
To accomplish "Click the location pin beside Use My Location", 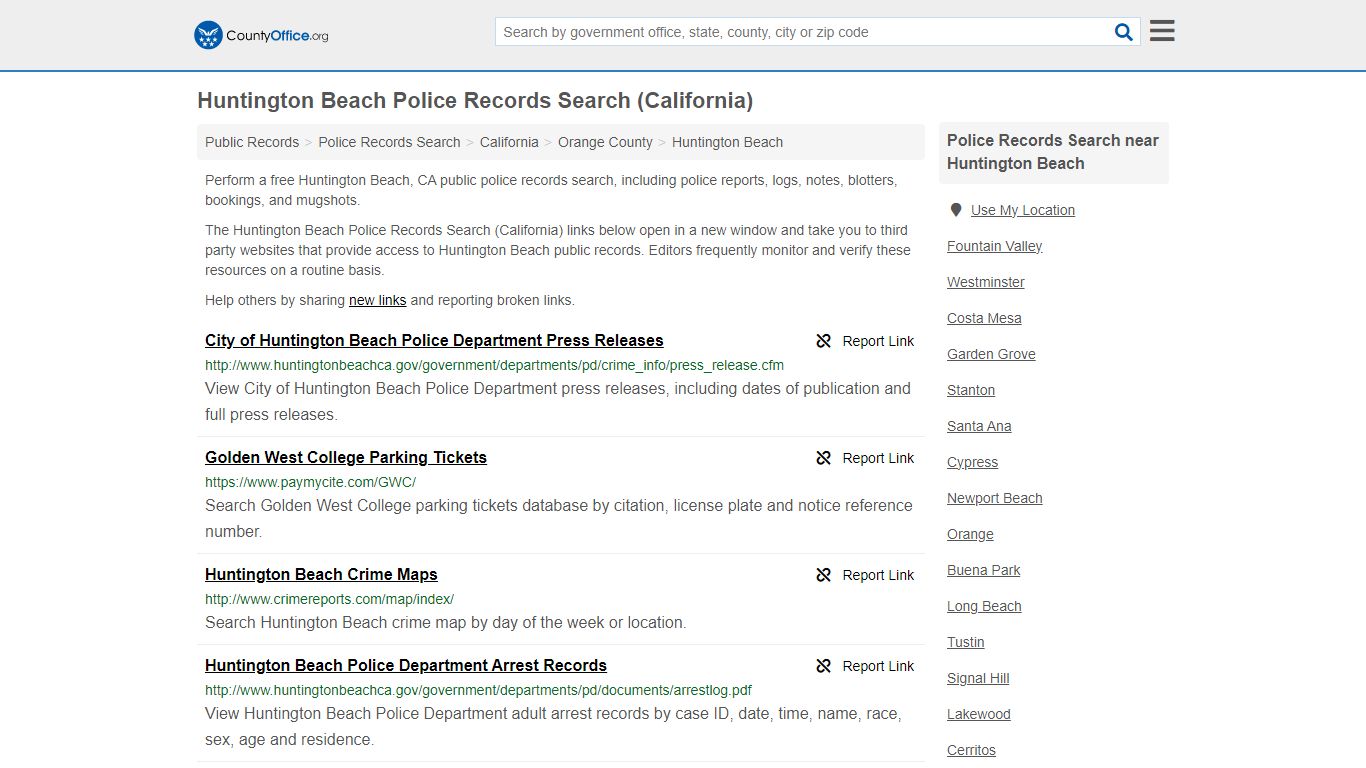I will point(955,209).
